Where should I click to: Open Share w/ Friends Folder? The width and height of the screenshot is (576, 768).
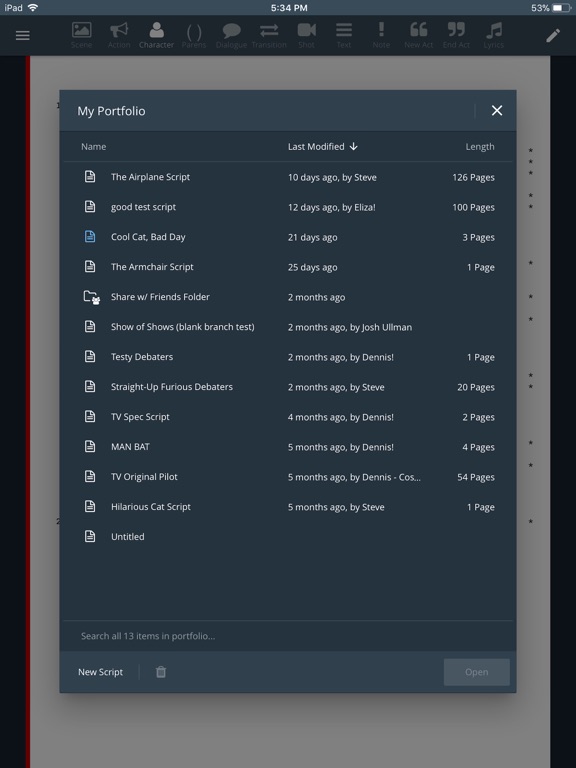pos(160,297)
